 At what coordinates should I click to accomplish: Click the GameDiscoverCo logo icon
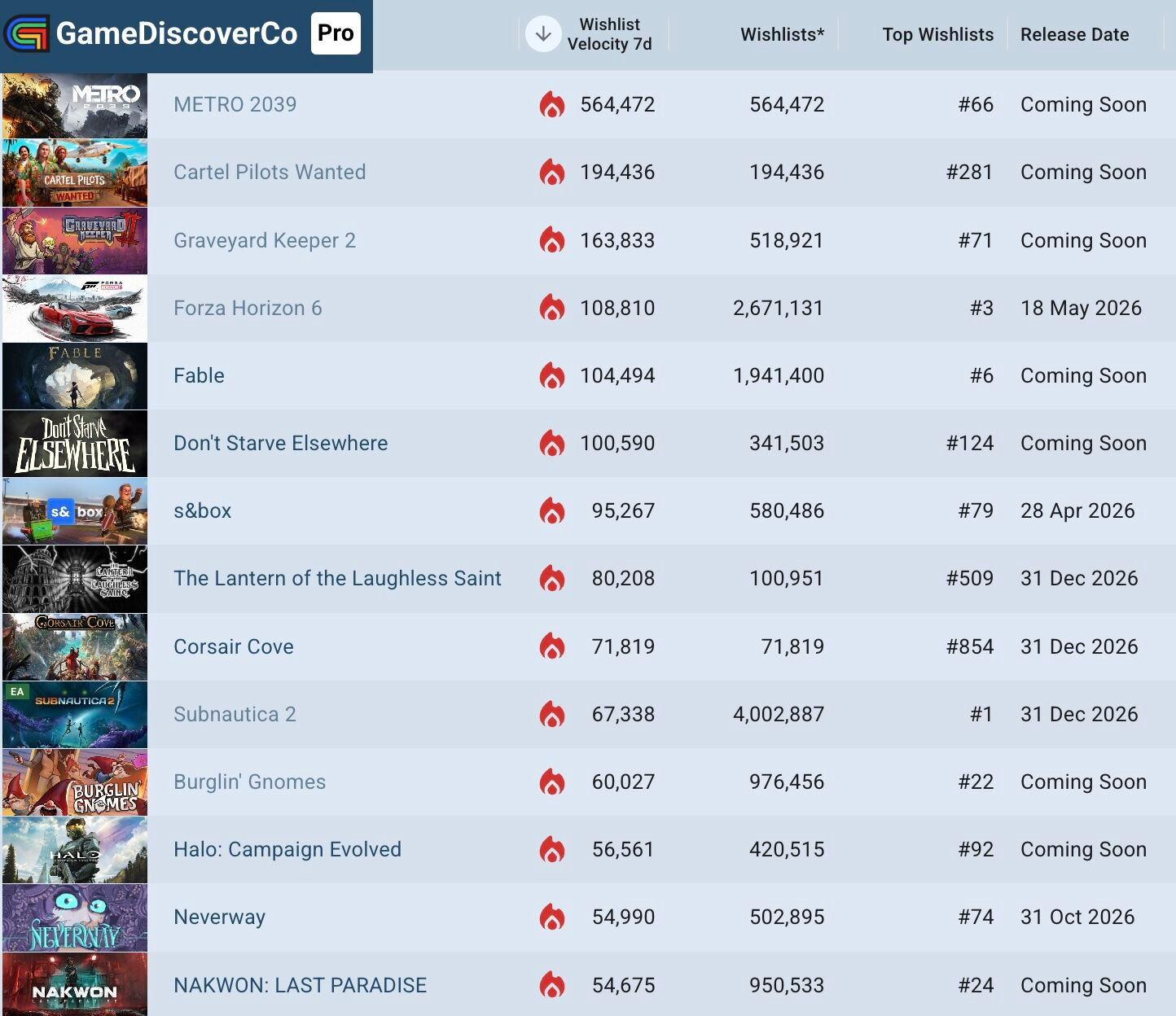tap(26, 33)
